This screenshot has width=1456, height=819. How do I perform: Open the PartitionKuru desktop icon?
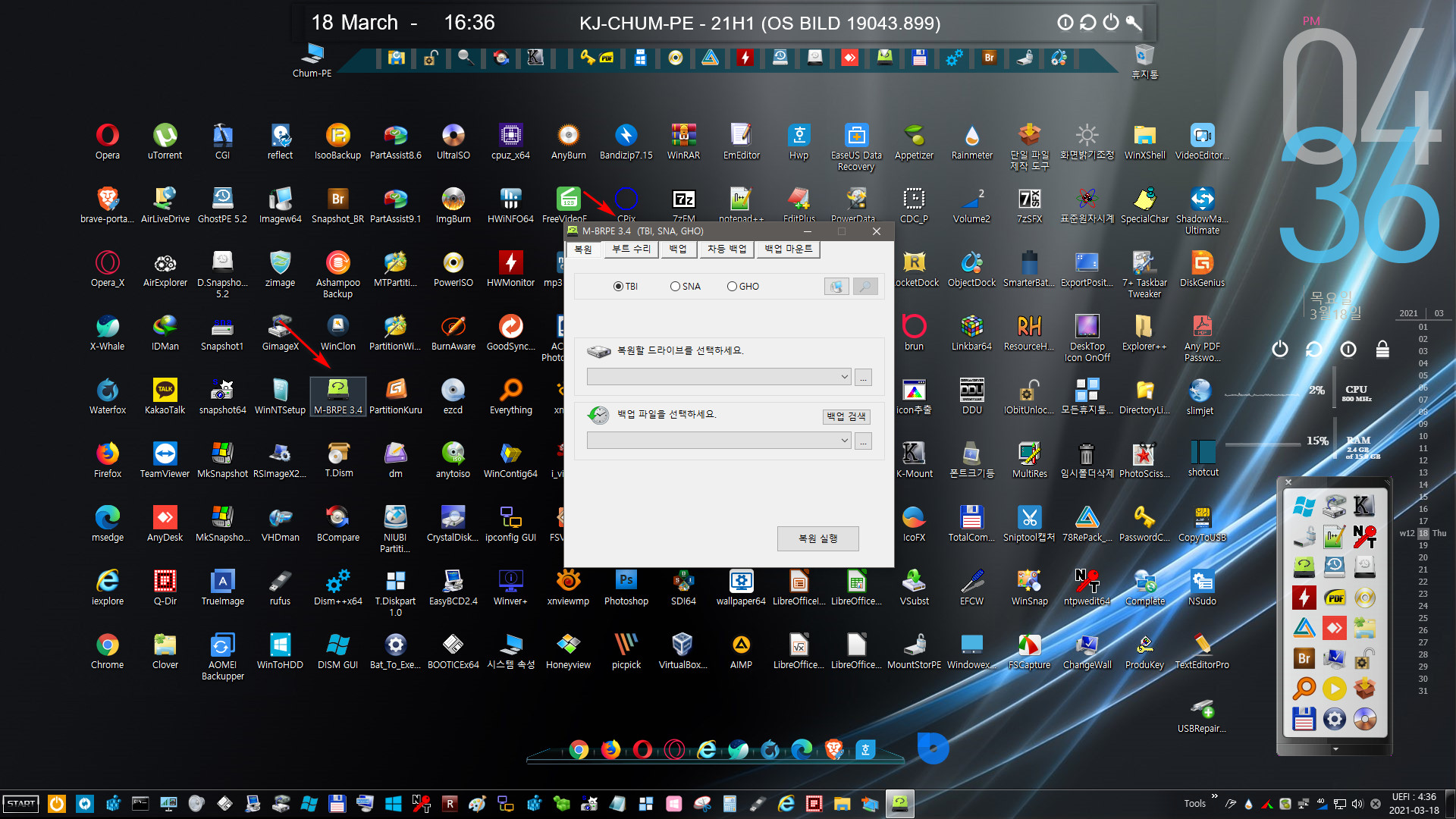[396, 397]
